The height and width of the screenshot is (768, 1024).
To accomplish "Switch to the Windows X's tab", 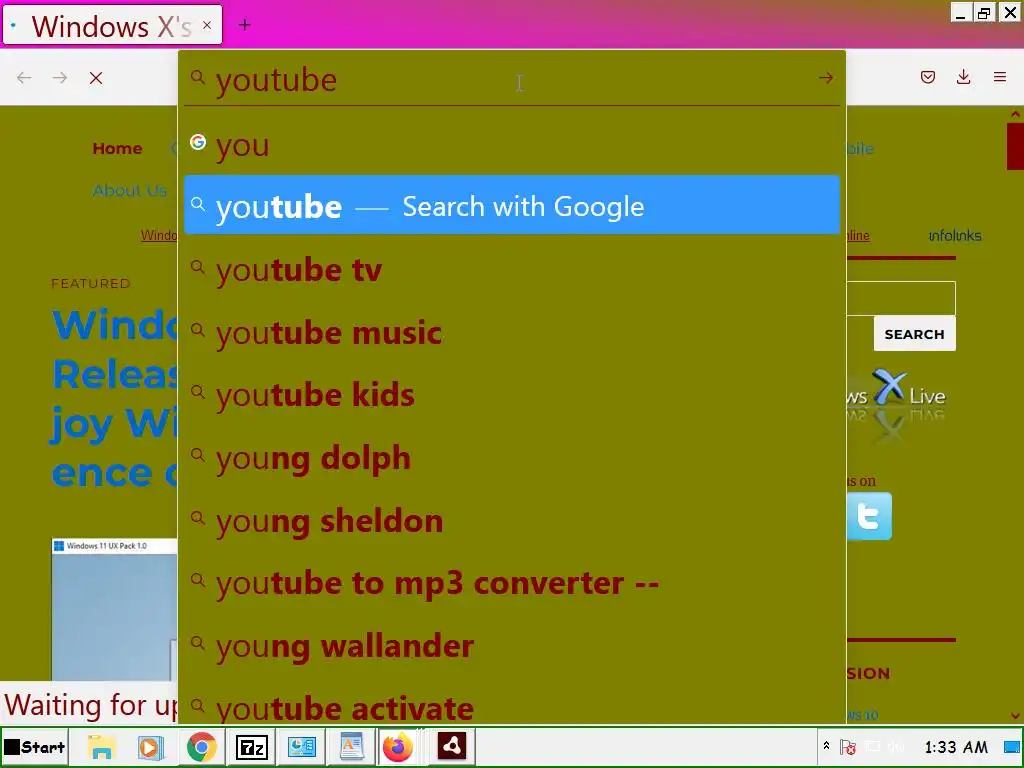I will [x=112, y=25].
